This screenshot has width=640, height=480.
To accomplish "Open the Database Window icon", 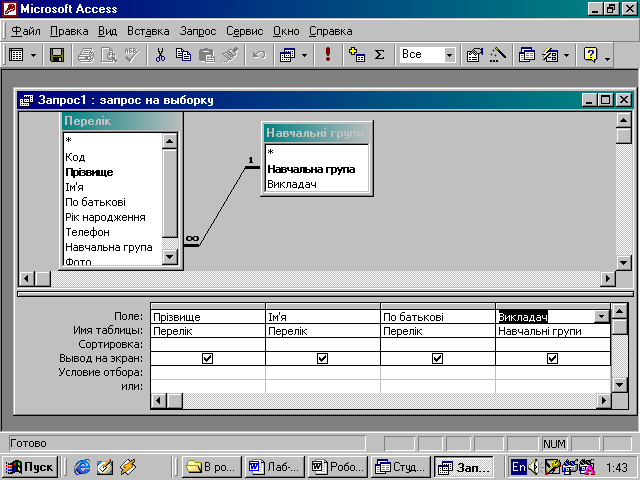I will pos(527,55).
